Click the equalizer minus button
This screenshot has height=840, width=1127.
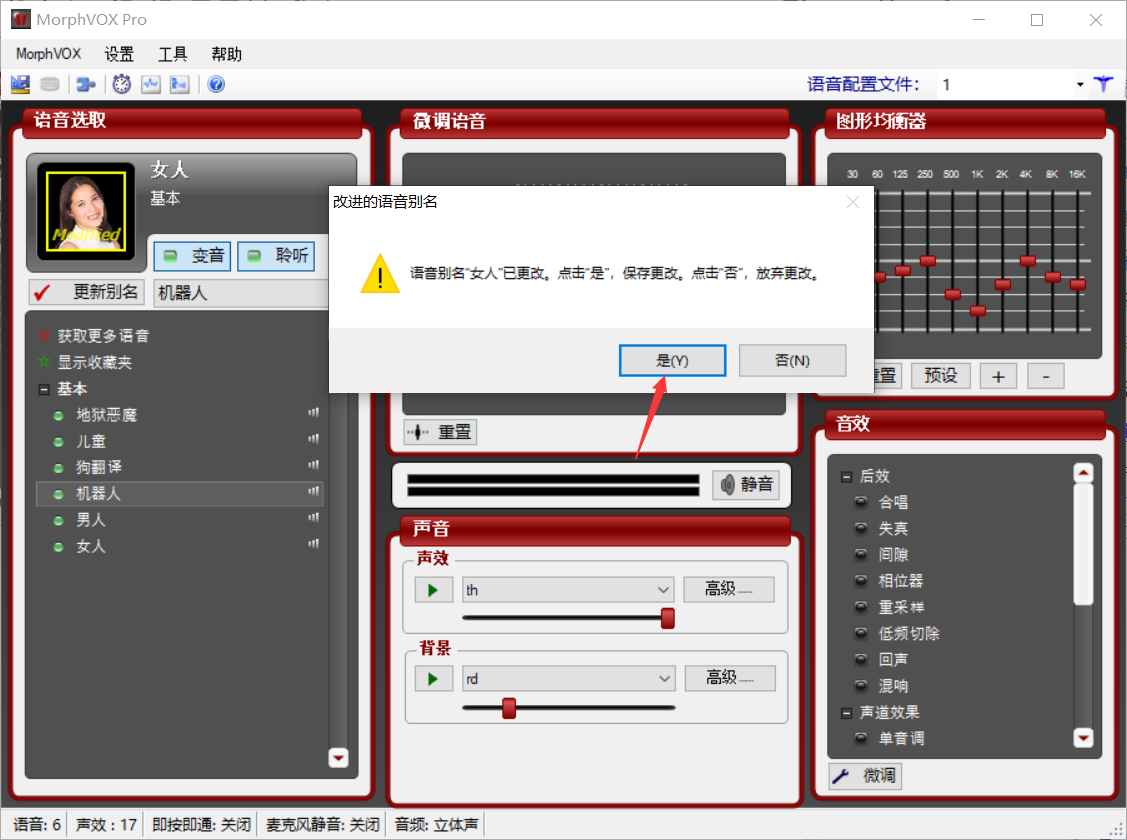point(1046,376)
